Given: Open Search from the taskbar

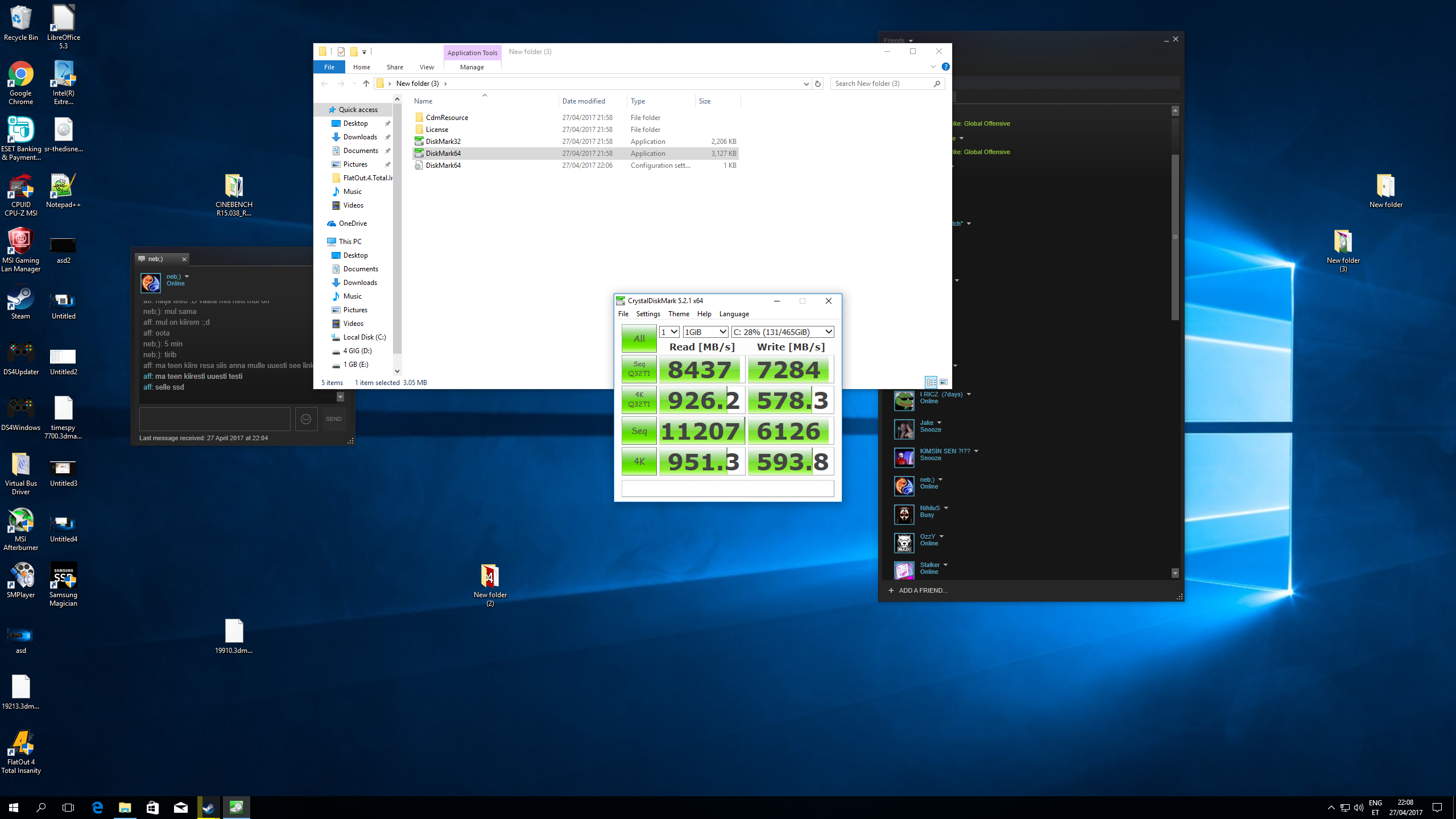Looking at the screenshot, I should [x=41, y=807].
